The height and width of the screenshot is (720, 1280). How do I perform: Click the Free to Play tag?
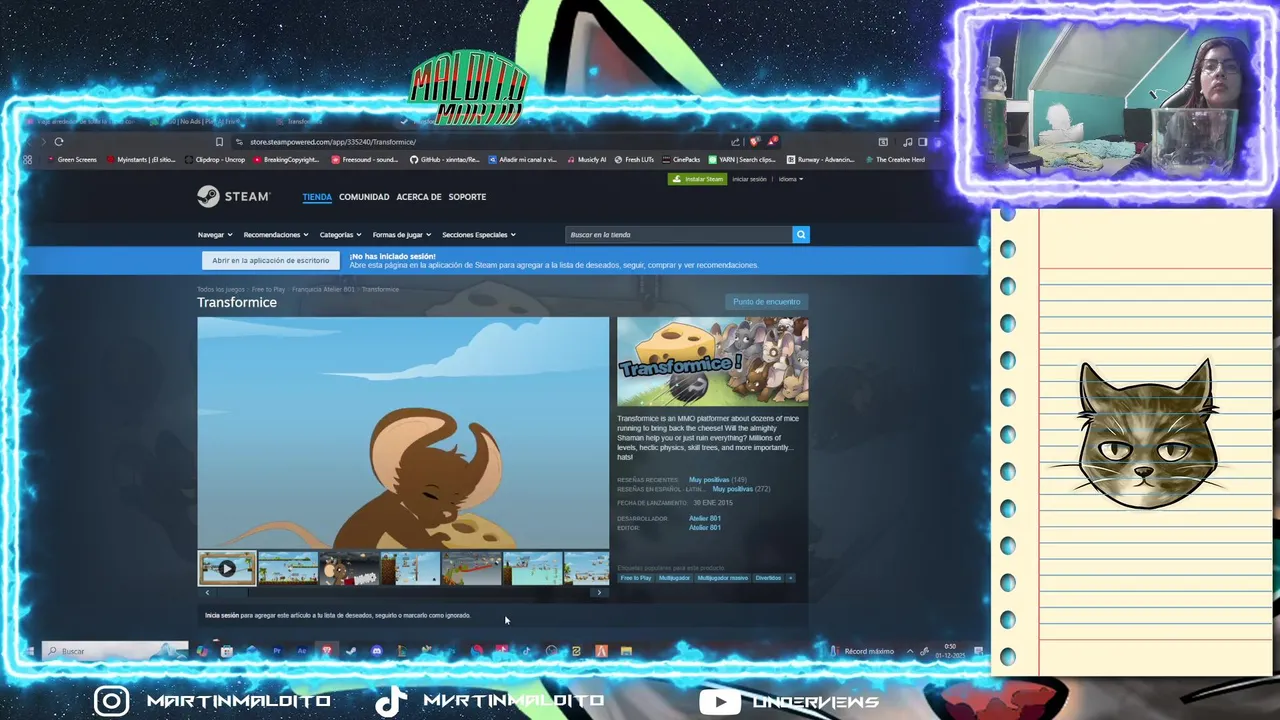point(635,578)
